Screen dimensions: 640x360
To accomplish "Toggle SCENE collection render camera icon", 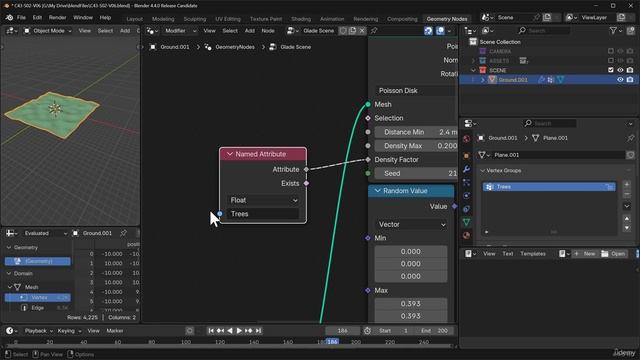I will pyautogui.click(x=630, y=70).
